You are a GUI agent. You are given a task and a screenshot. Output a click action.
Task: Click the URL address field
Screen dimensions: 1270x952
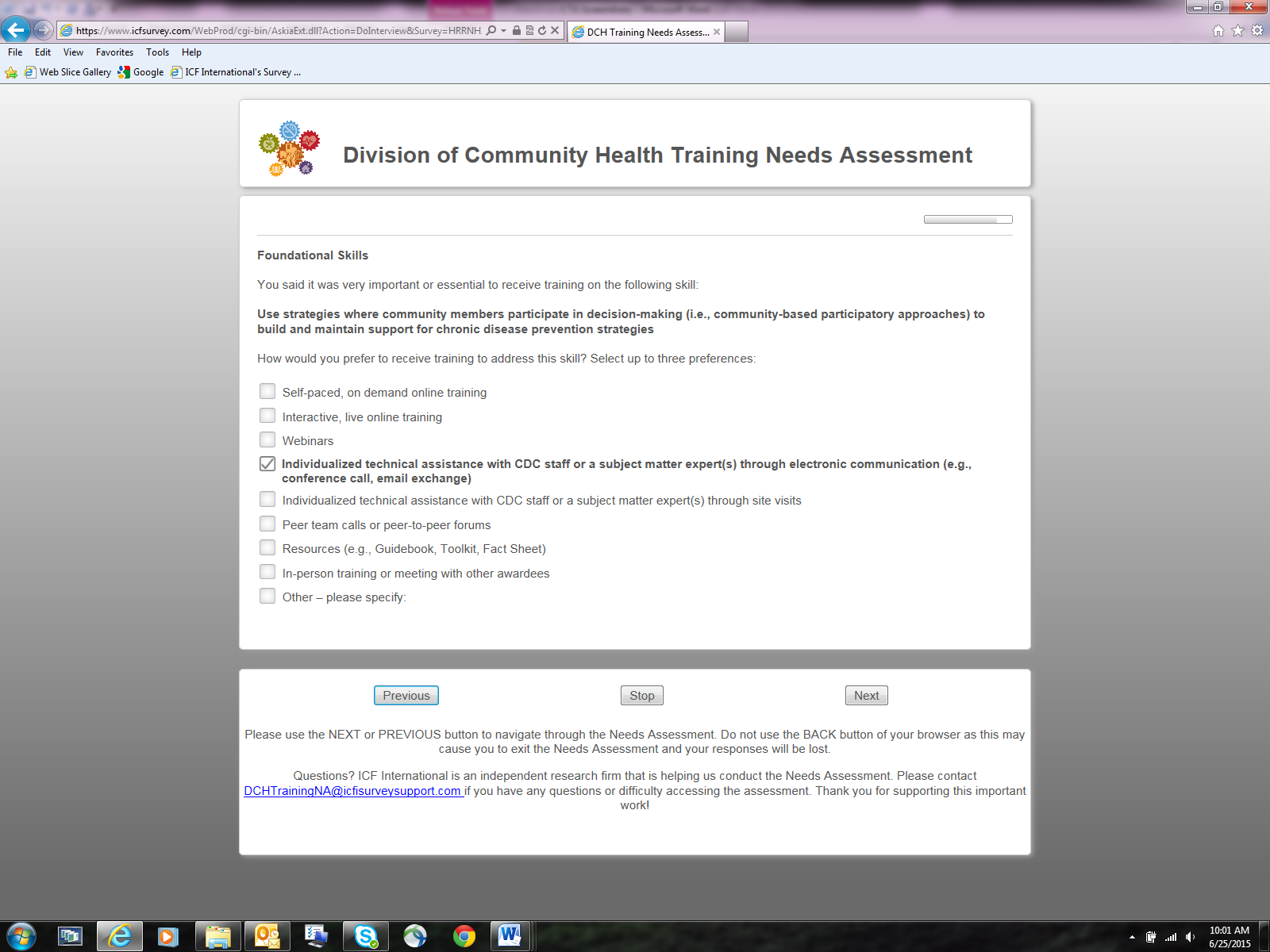tap(278, 31)
